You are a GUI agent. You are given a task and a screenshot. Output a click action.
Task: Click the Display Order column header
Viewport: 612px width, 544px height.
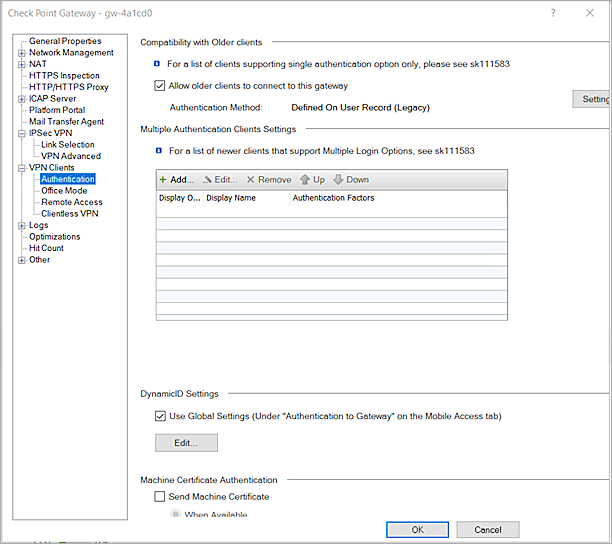pos(180,198)
